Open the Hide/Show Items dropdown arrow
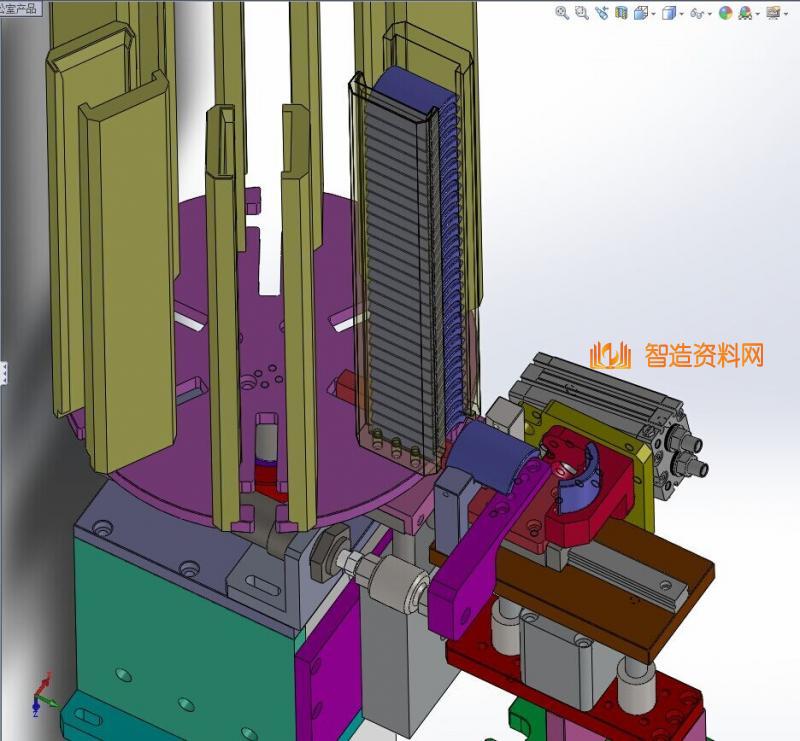This screenshot has height=741, width=800. click(x=710, y=14)
